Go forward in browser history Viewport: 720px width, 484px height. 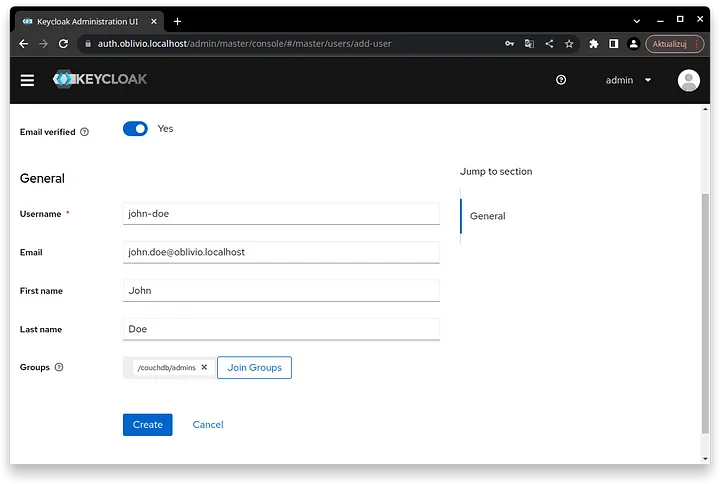44,44
